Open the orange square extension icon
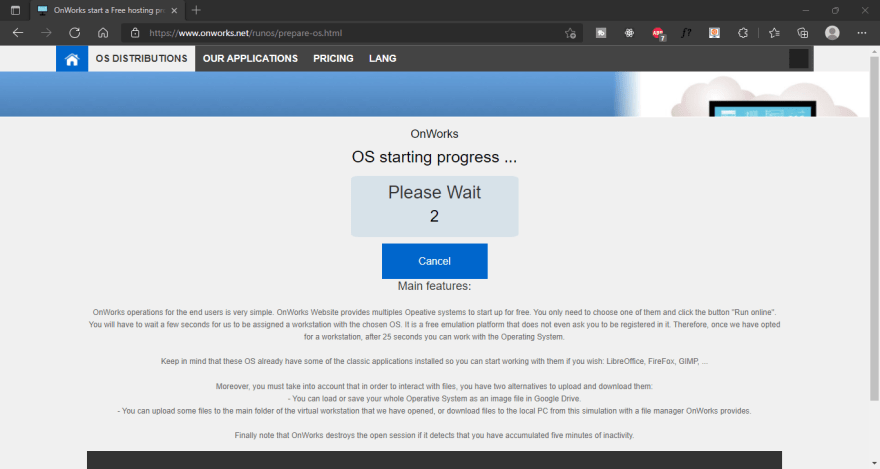880x469 pixels. click(x=714, y=33)
